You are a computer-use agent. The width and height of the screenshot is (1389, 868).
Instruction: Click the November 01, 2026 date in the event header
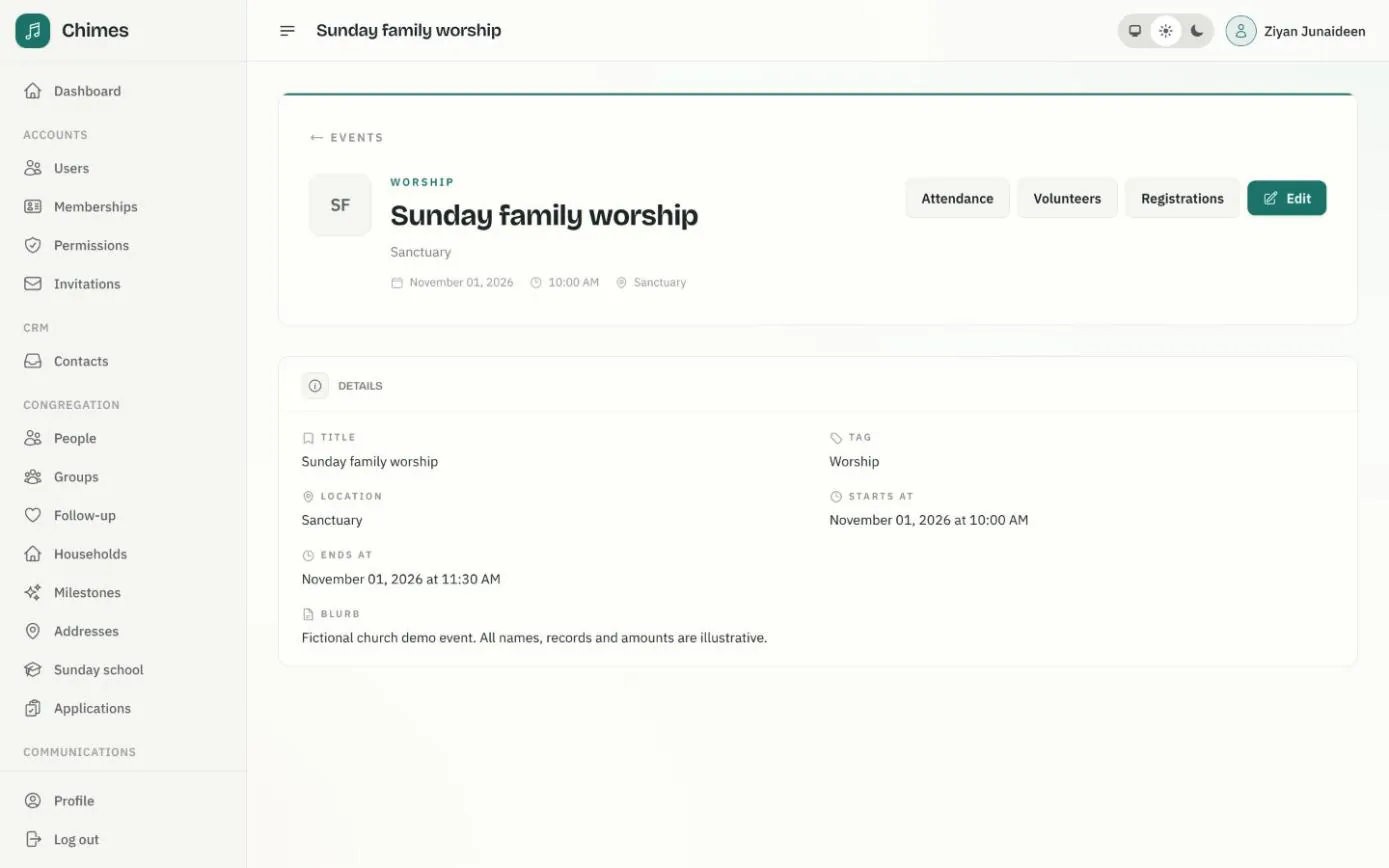coord(461,283)
